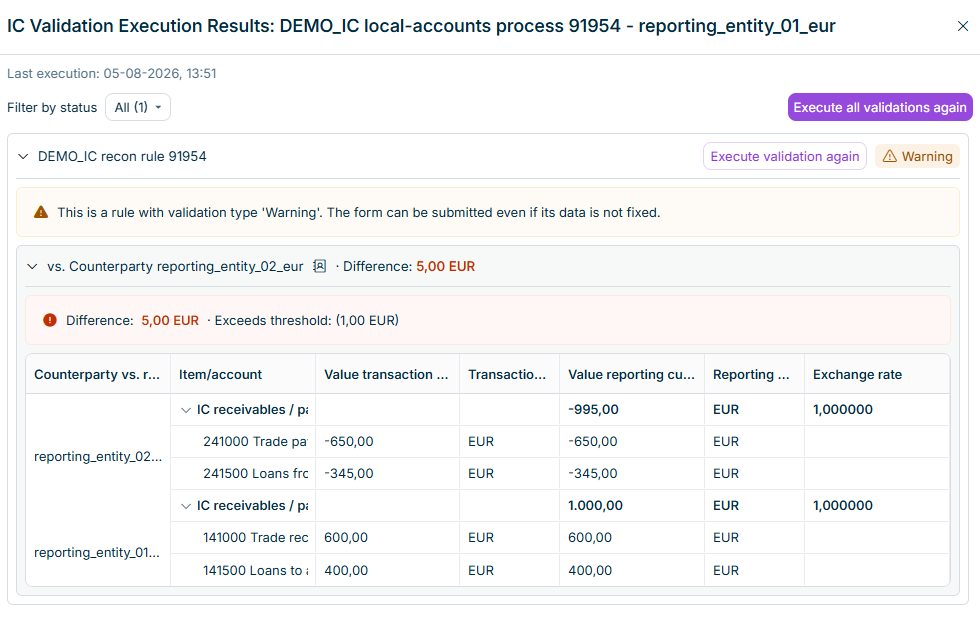Click the reporting_entity_02... cell
The image size is (980, 618).
coord(98,457)
